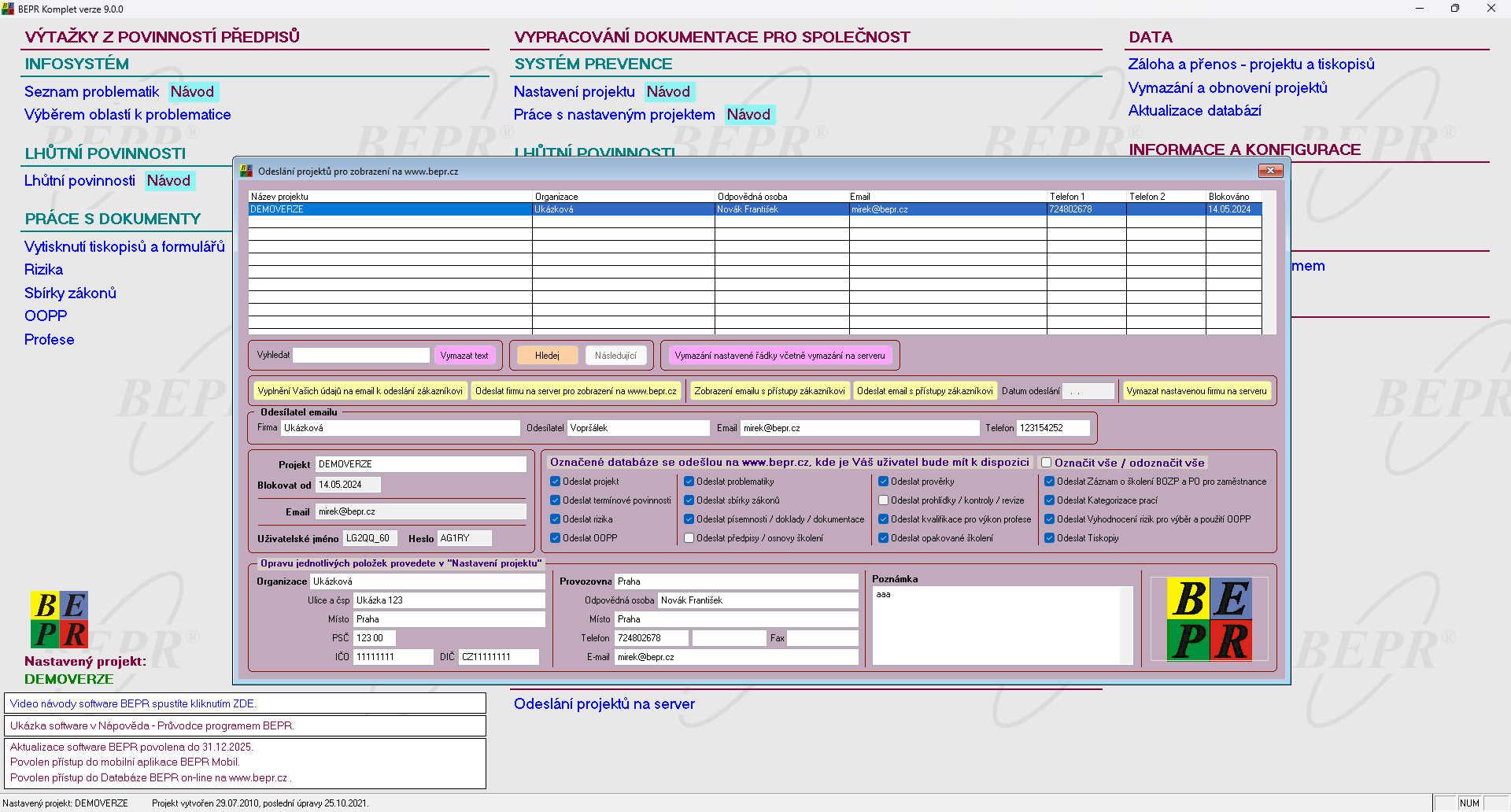Toggle Odeslat Tiskopiy checkbox

(1049, 538)
